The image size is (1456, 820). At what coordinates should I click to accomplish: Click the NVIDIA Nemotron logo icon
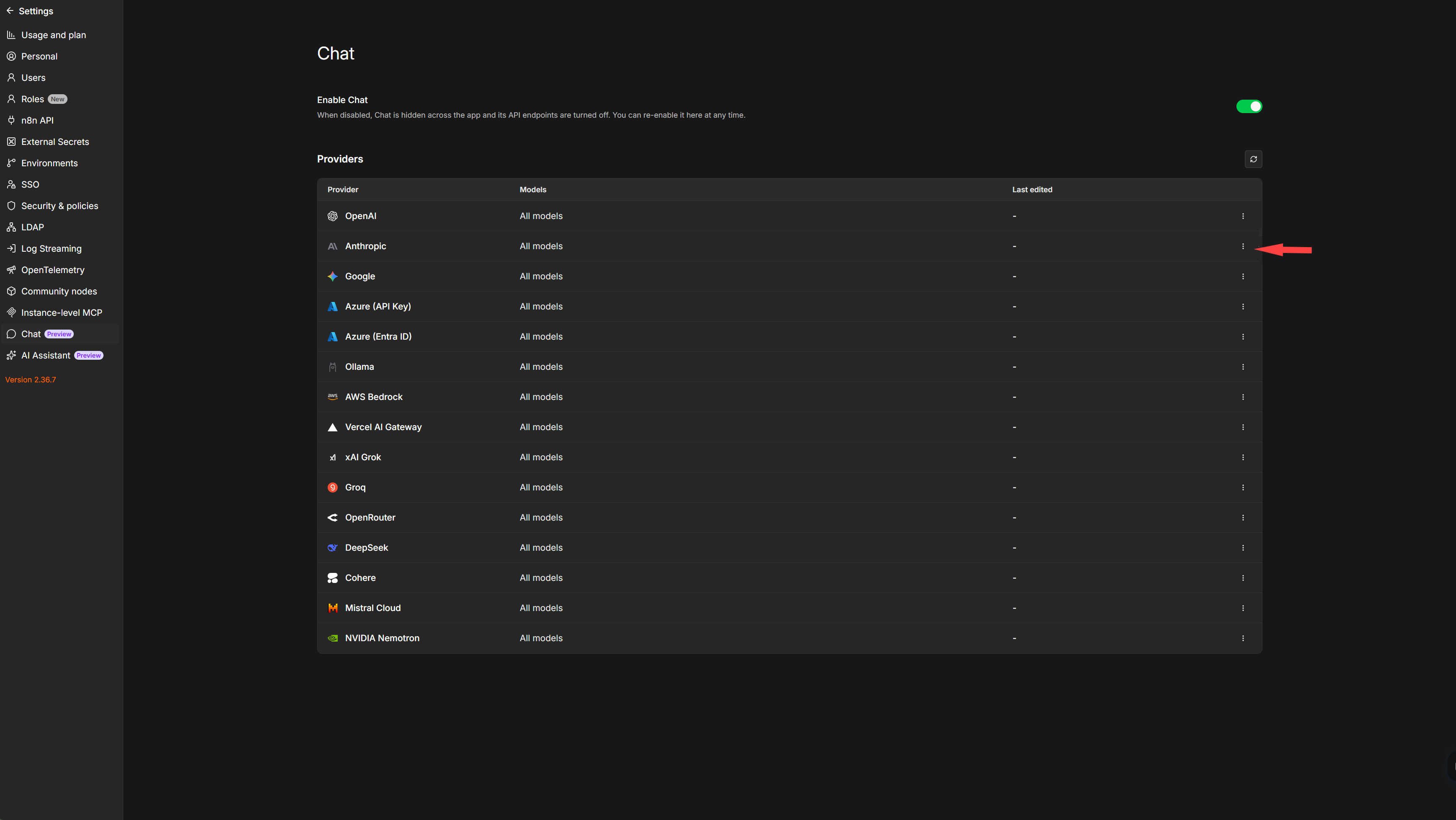(332, 638)
